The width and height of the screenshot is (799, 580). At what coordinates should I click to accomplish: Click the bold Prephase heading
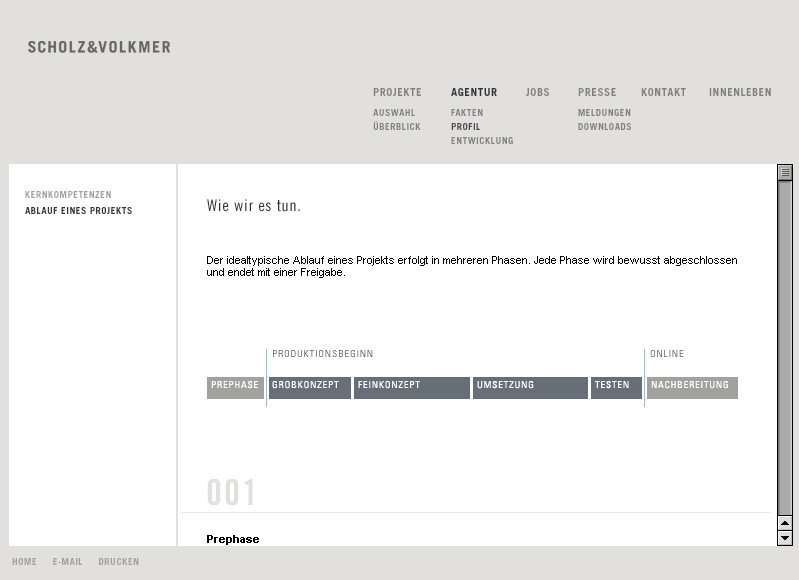coord(233,539)
